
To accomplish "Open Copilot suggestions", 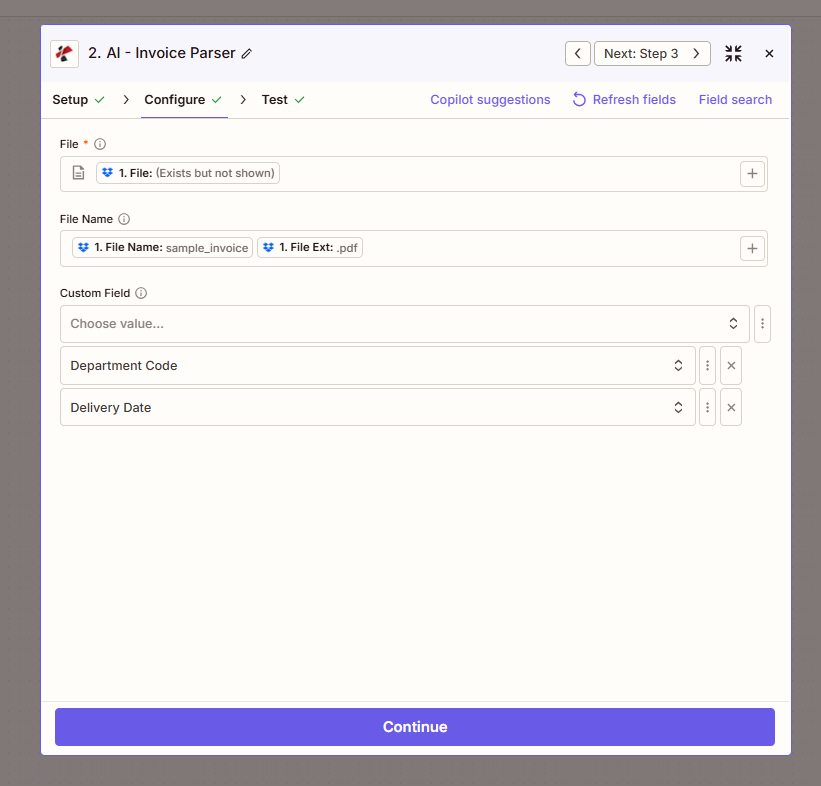I will pos(490,99).
